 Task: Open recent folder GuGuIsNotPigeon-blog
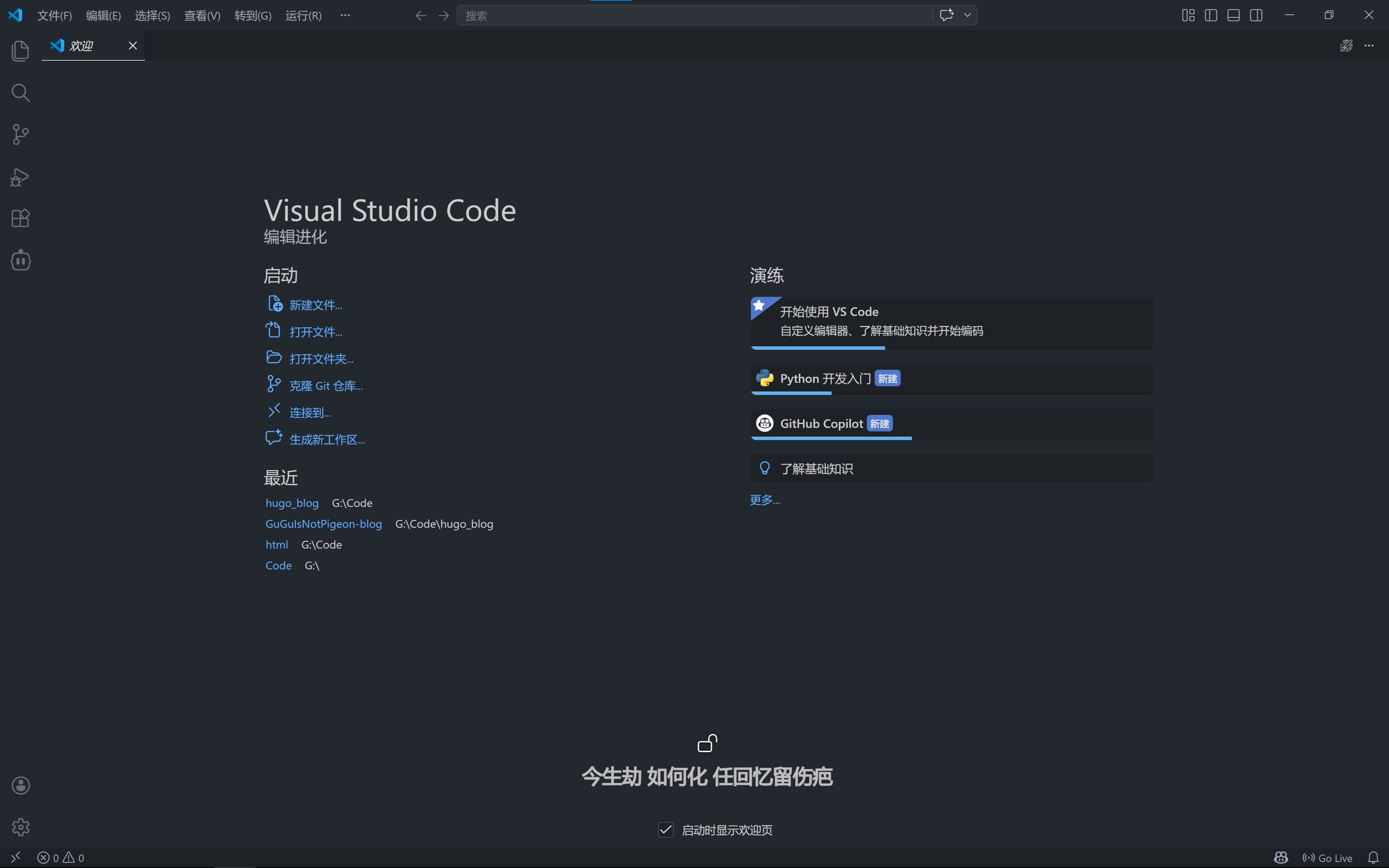tap(323, 523)
